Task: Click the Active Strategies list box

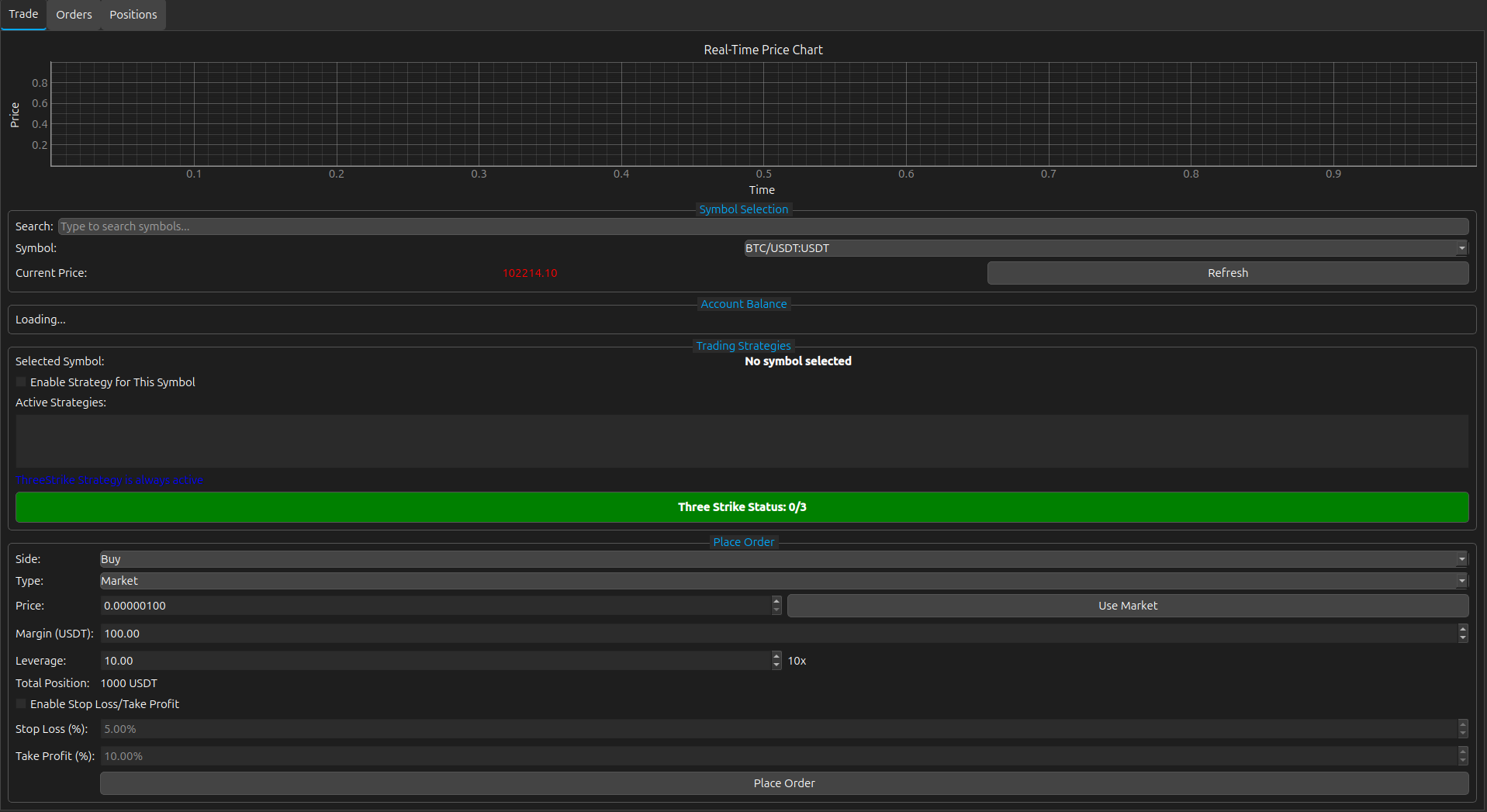Action: point(742,441)
